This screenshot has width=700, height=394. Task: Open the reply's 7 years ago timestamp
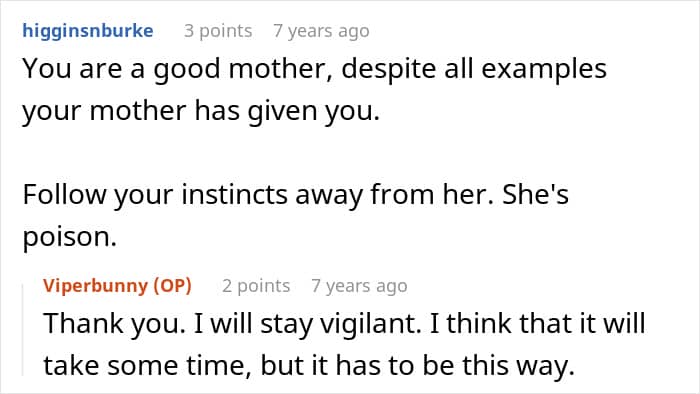[359, 286]
